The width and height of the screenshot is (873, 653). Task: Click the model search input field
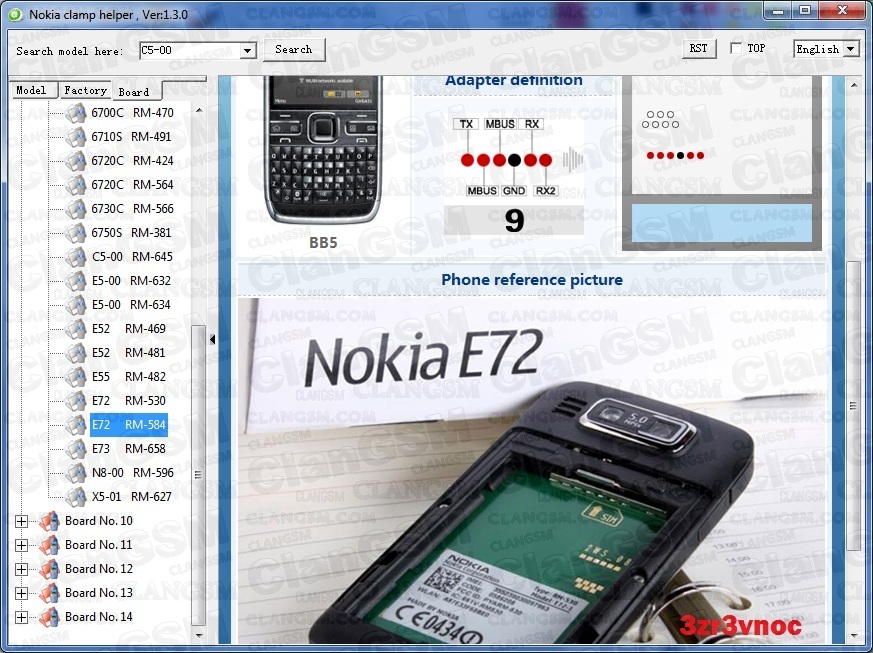coord(190,51)
